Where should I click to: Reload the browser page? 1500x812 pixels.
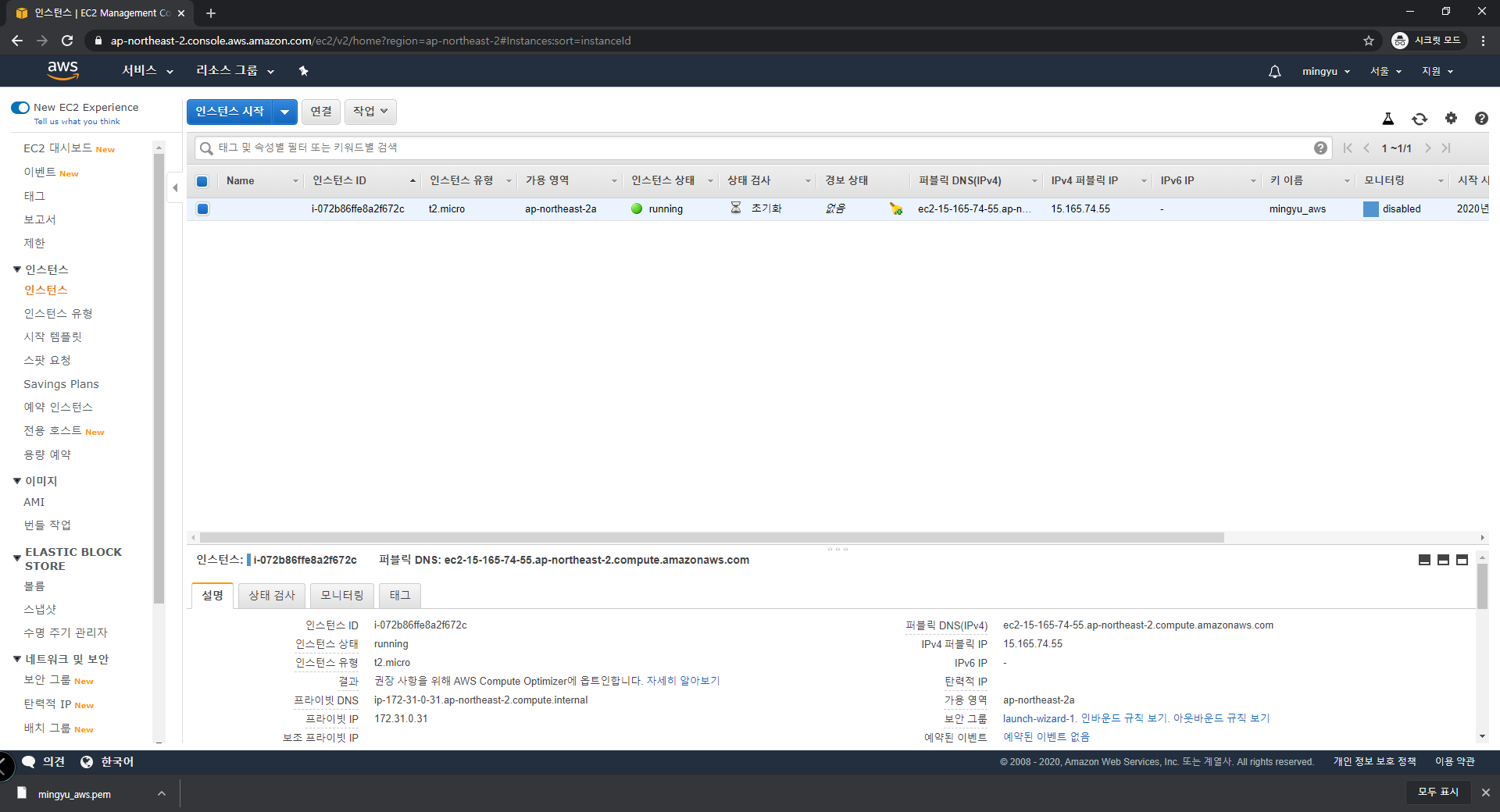(67, 41)
